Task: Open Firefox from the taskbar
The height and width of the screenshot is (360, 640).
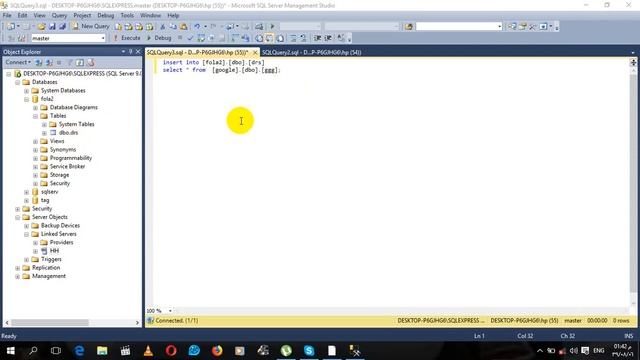Action: 217,351
